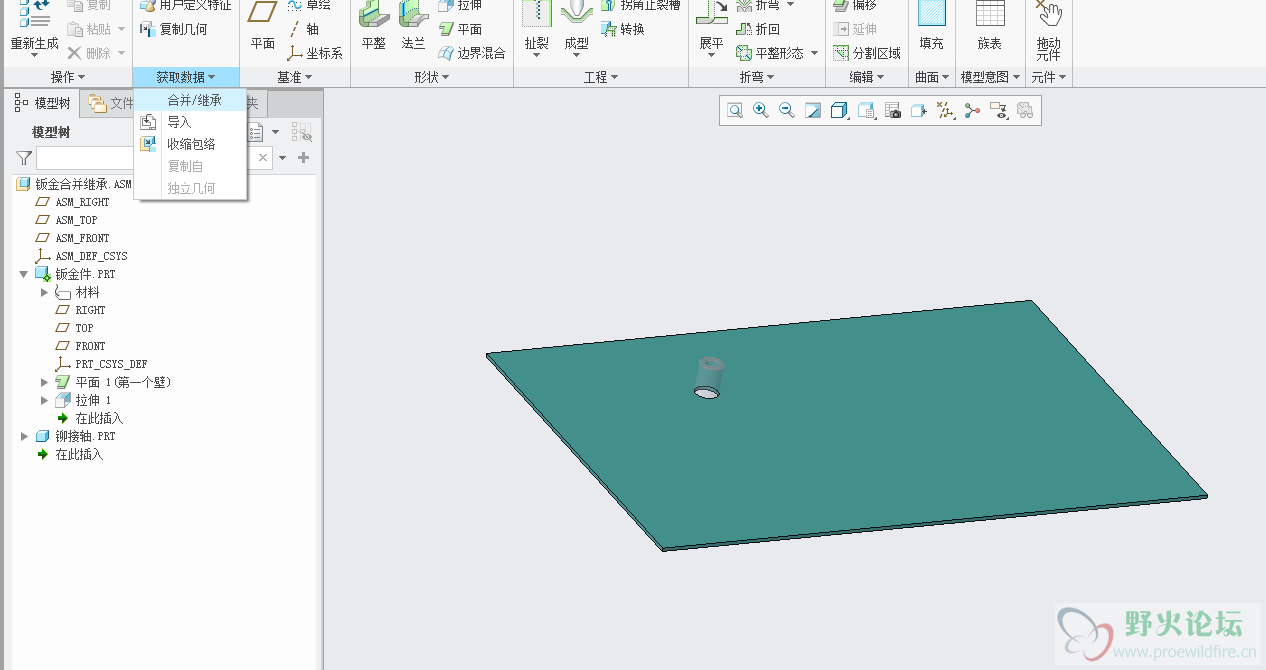Expand the 平面 1 (第一个壁) feature node

tap(44, 382)
